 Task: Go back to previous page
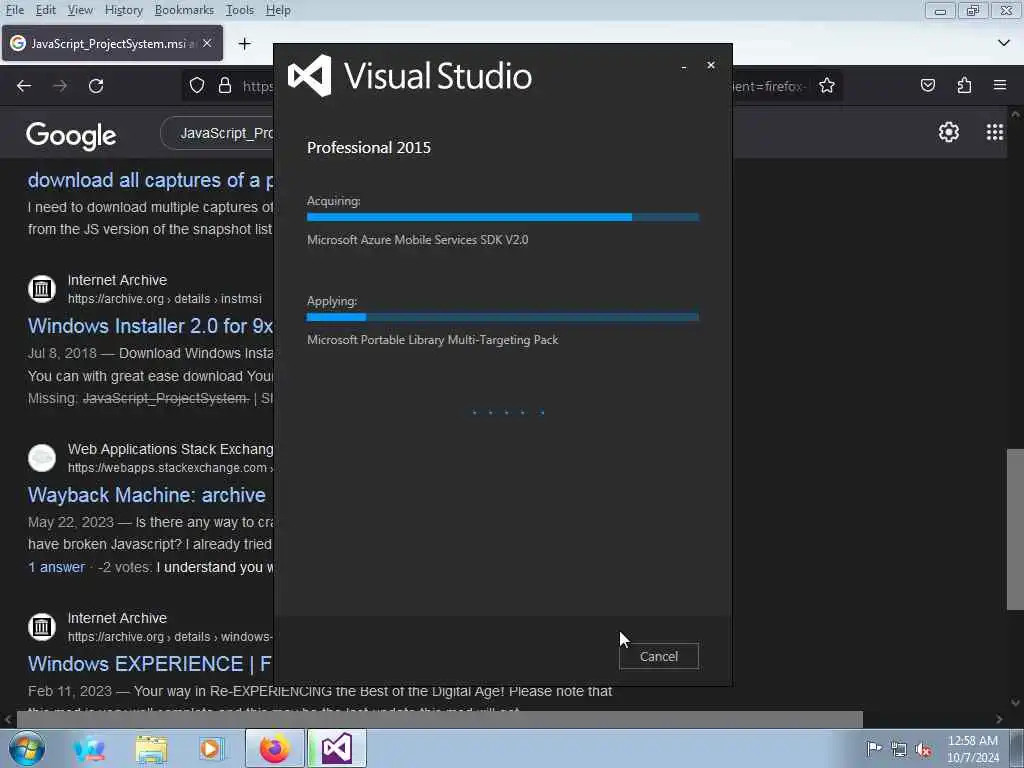click(x=24, y=86)
